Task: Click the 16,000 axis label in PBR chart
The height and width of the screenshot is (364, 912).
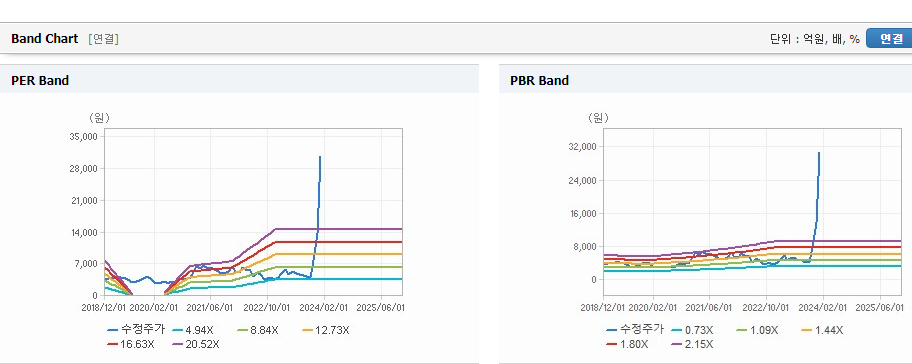Action: point(584,213)
